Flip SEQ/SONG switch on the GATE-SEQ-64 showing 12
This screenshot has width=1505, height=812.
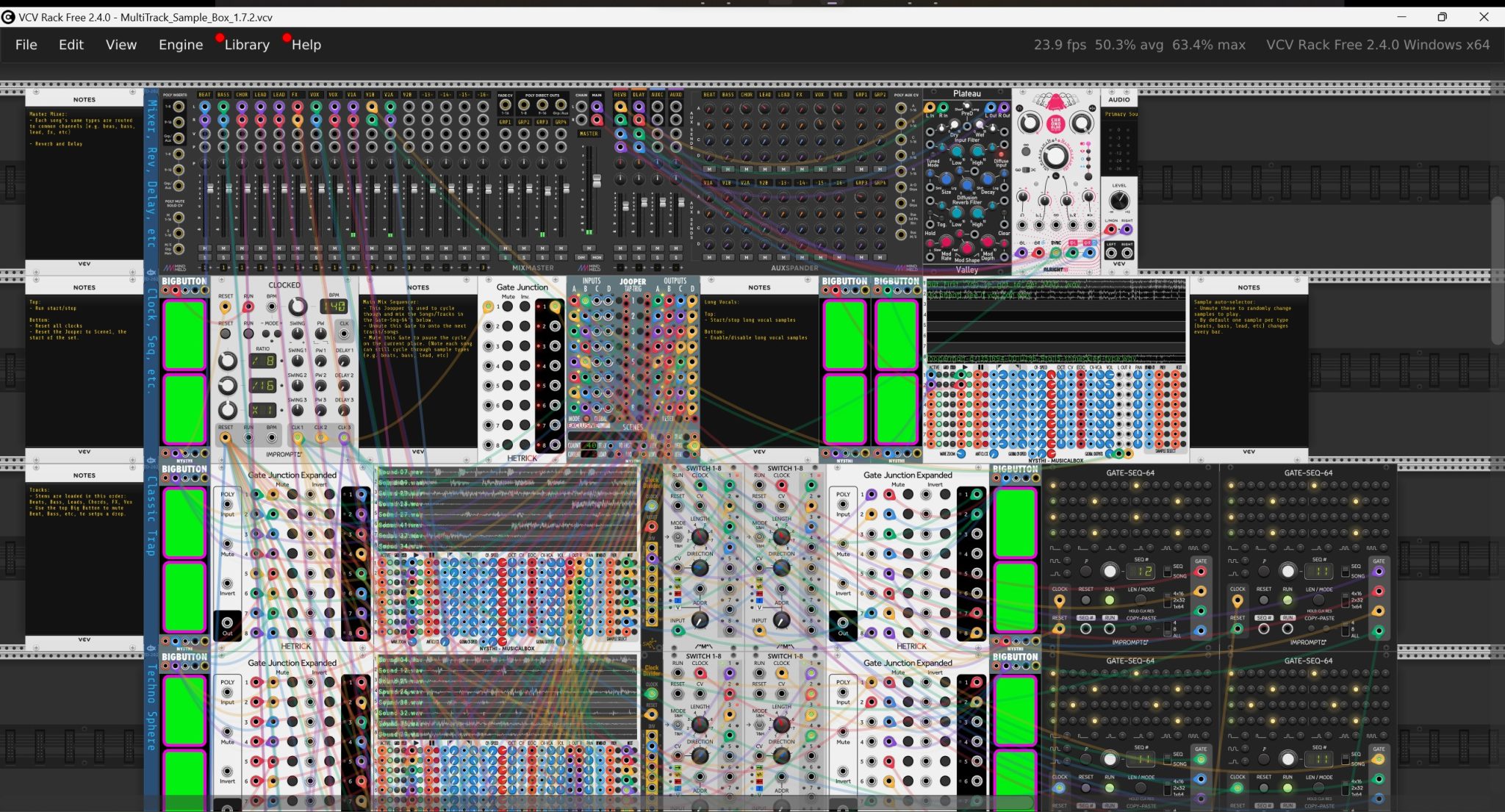(x=1166, y=571)
